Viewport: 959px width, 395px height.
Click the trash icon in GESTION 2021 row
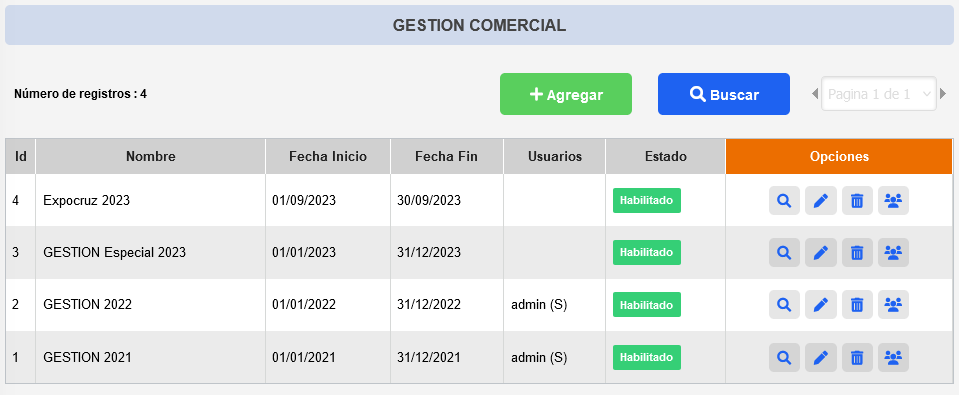[857, 357]
